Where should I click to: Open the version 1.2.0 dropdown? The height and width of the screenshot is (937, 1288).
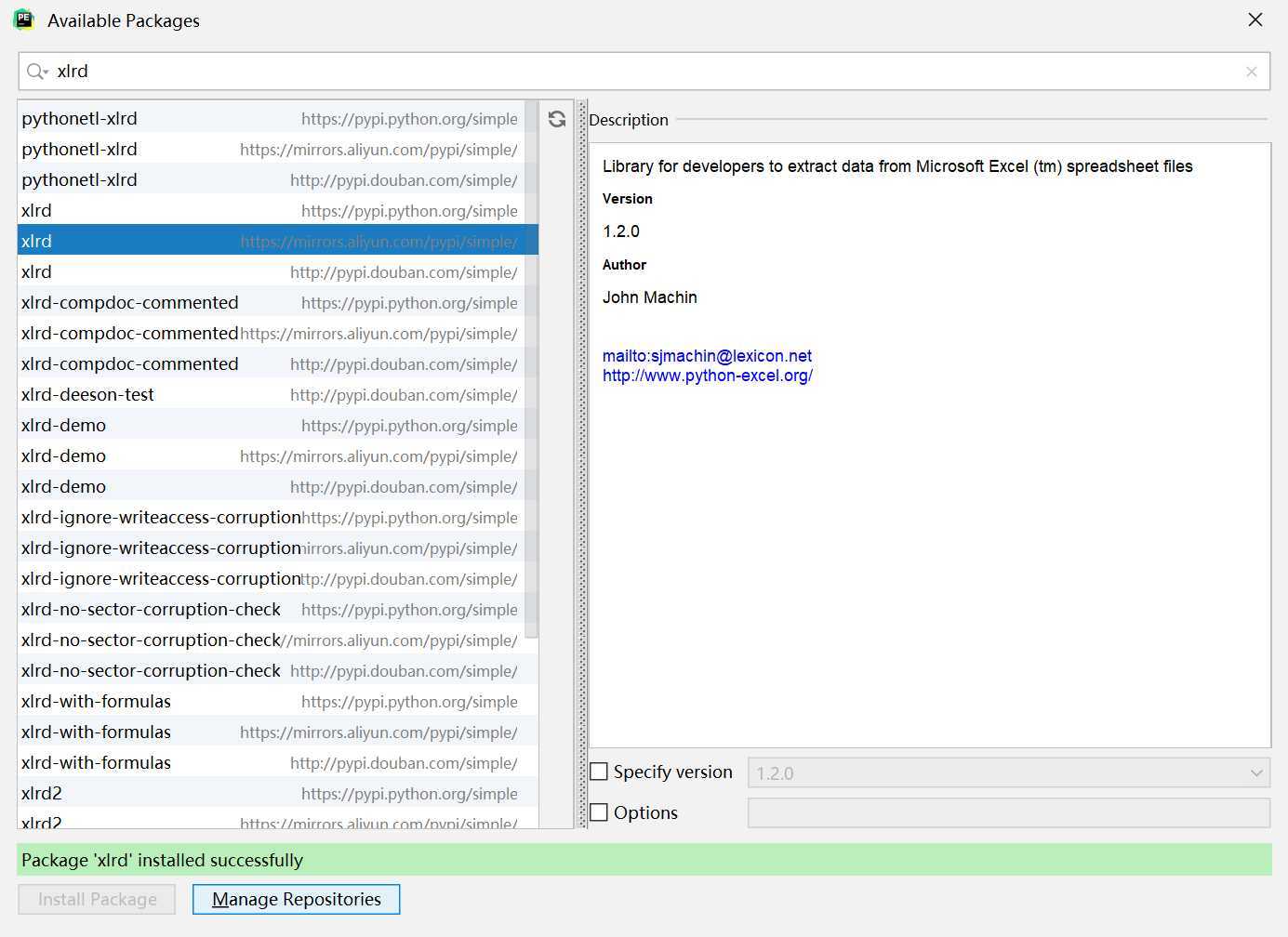click(1009, 772)
